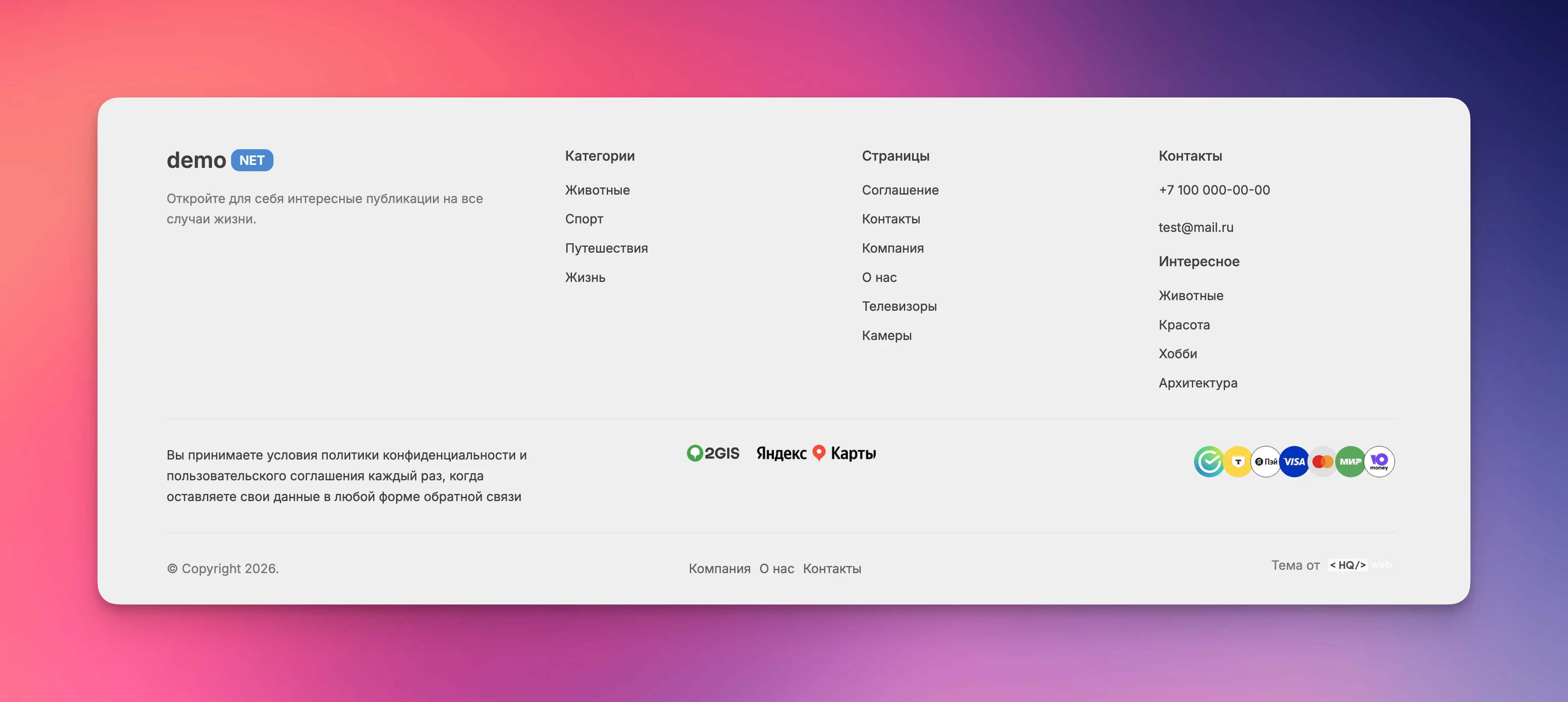Click the phone number +7 100 000-00-00
Image resolution: width=1568 pixels, height=702 pixels.
[1214, 190]
